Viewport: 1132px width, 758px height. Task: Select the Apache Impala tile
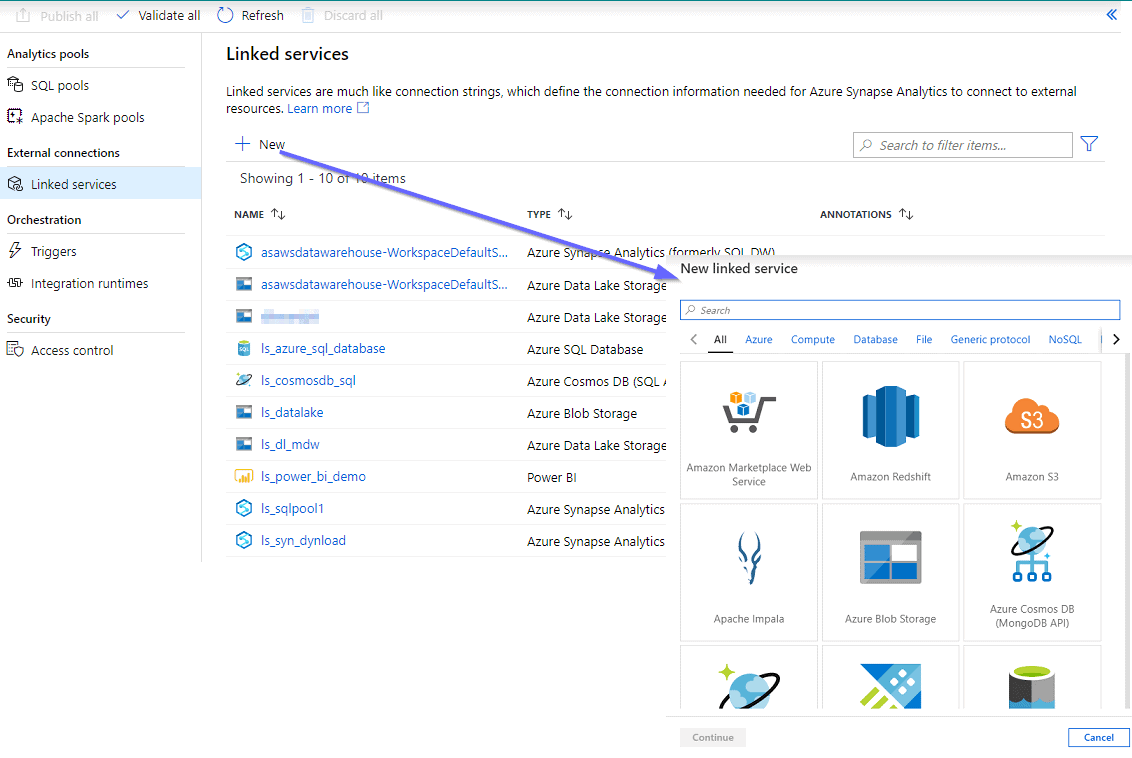click(748, 572)
